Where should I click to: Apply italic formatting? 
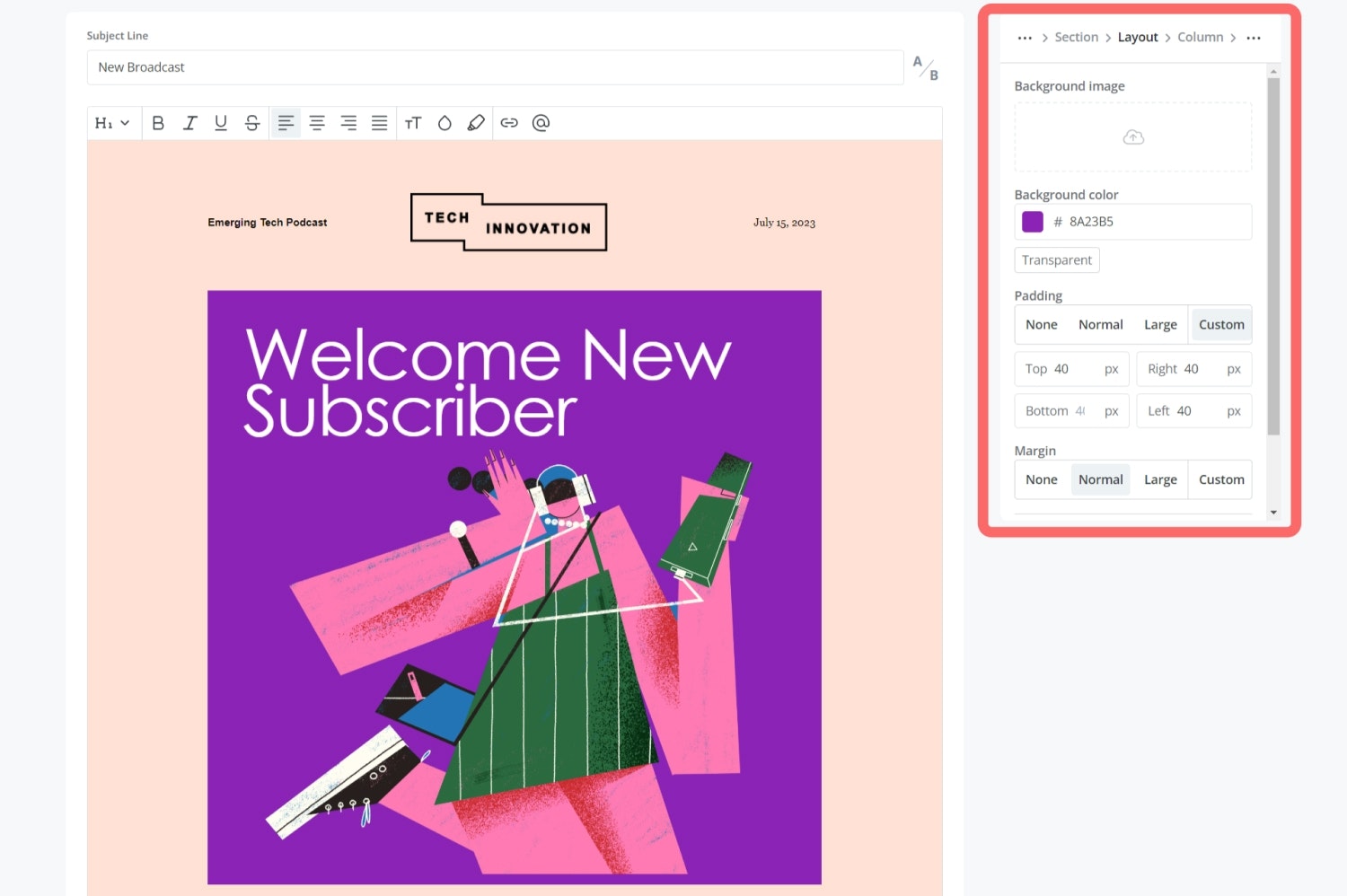coord(189,123)
